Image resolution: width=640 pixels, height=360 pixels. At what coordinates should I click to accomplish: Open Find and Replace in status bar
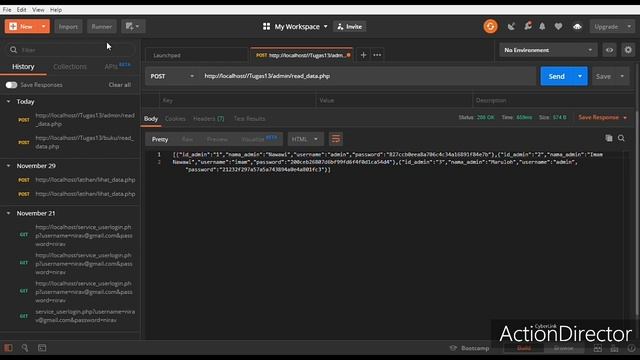click(x=25, y=348)
